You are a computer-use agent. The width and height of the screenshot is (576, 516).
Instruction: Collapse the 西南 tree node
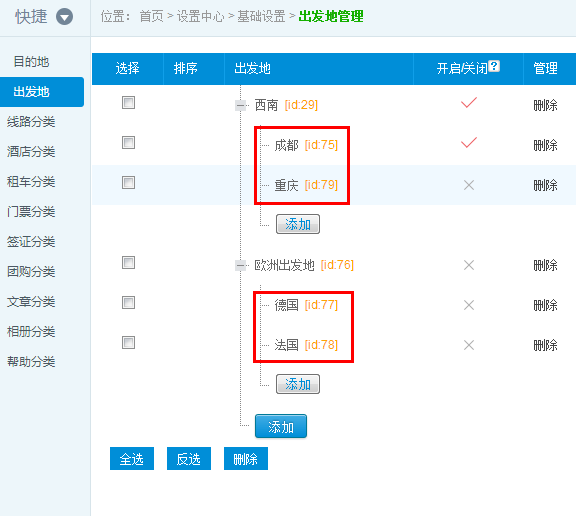(x=241, y=106)
